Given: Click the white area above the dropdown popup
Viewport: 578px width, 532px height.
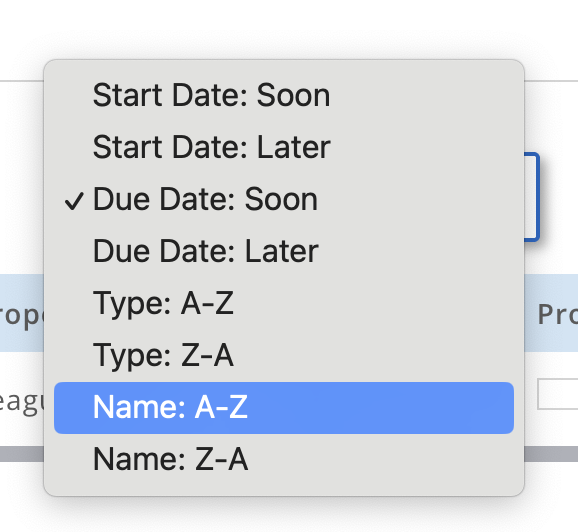Looking at the screenshot, I should [x=289, y=29].
